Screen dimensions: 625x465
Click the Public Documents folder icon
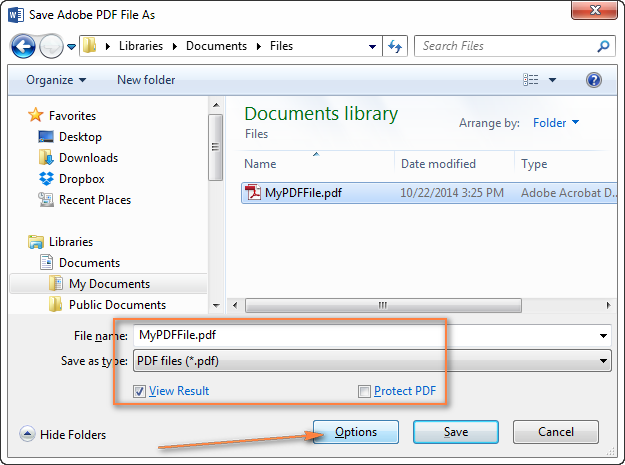(55, 304)
